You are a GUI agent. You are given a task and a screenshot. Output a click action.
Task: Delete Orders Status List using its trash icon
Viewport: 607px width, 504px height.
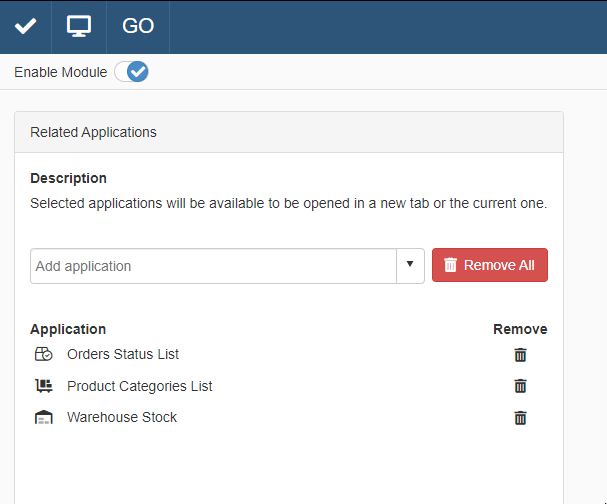tap(520, 354)
